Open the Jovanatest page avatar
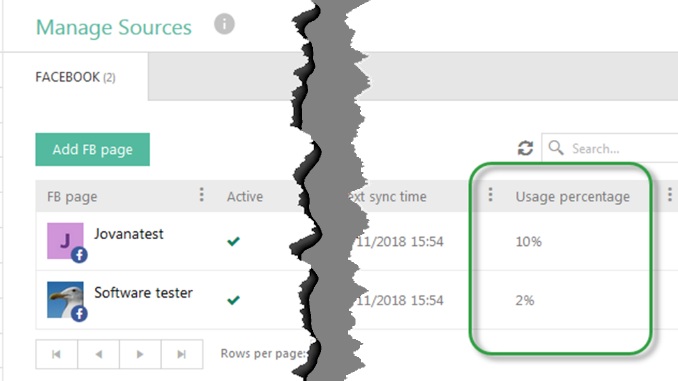The height and width of the screenshot is (381, 678). coord(65,241)
